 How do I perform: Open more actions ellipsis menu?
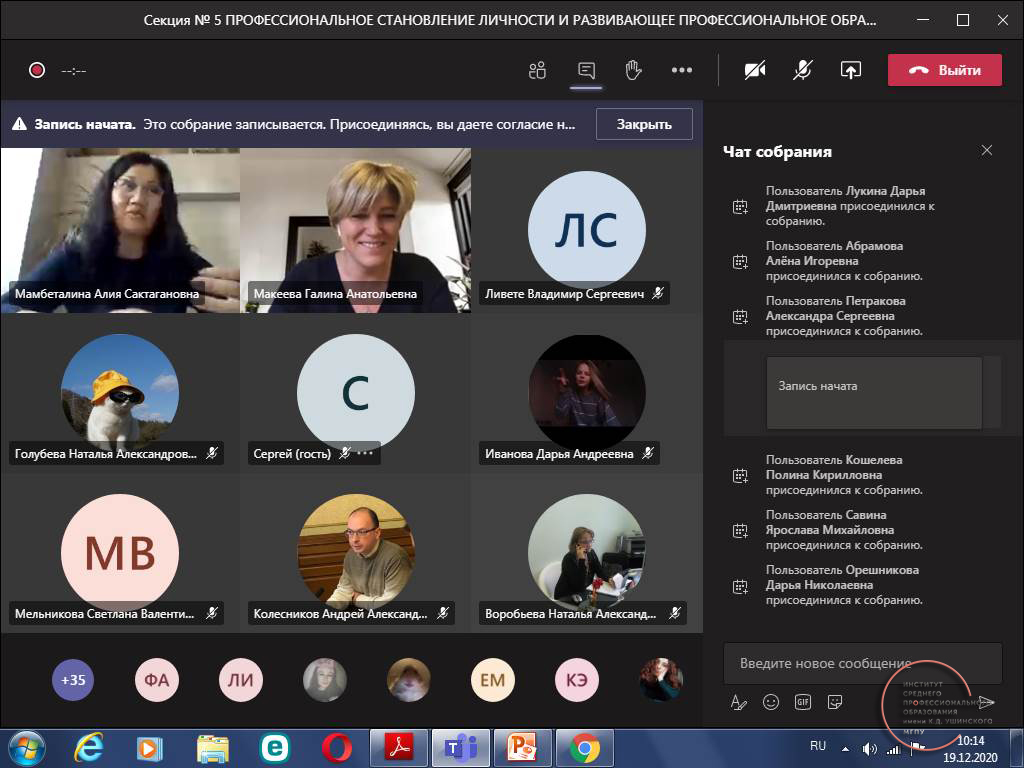[x=682, y=70]
